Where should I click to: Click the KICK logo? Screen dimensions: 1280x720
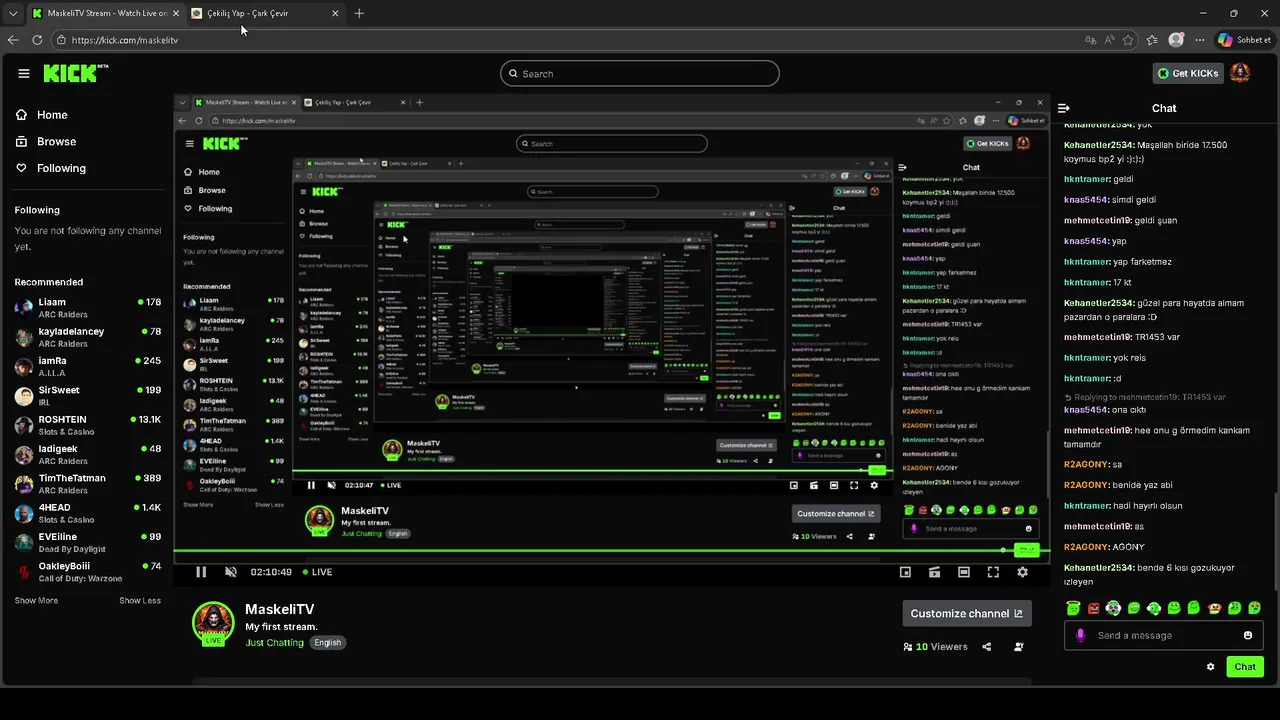[x=76, y=73]
